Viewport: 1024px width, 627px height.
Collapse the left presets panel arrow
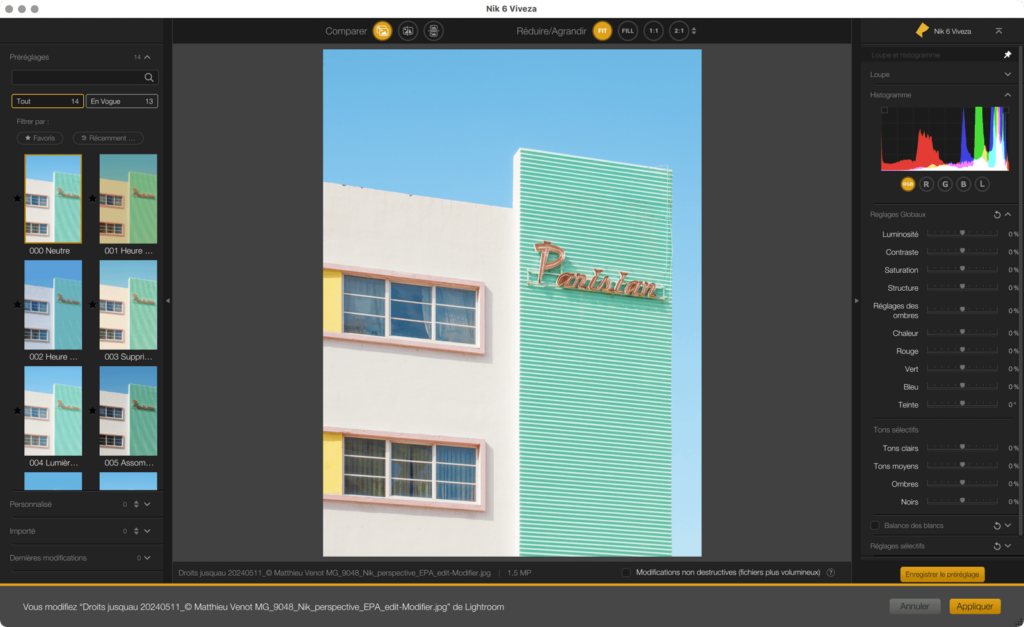coord(168,300)
